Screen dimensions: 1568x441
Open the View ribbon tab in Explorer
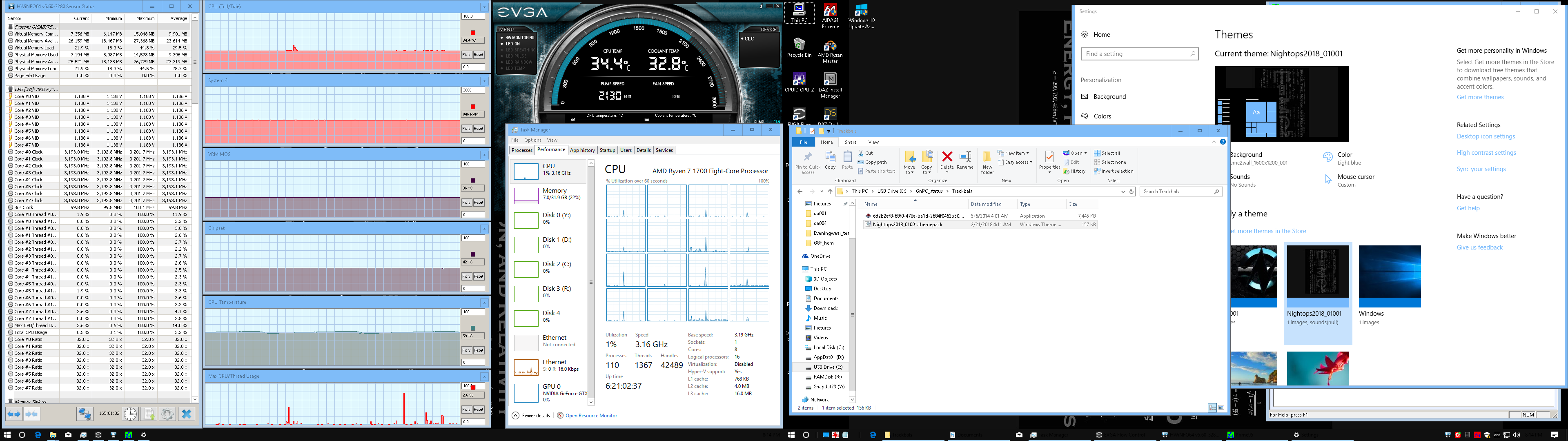point(873,142)
